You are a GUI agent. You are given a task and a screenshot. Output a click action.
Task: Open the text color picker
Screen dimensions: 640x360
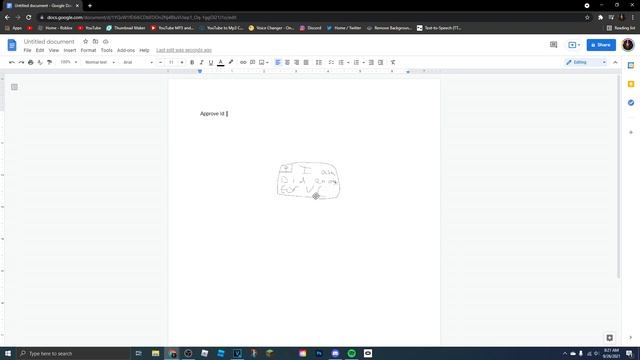click(x=221, y=62)
